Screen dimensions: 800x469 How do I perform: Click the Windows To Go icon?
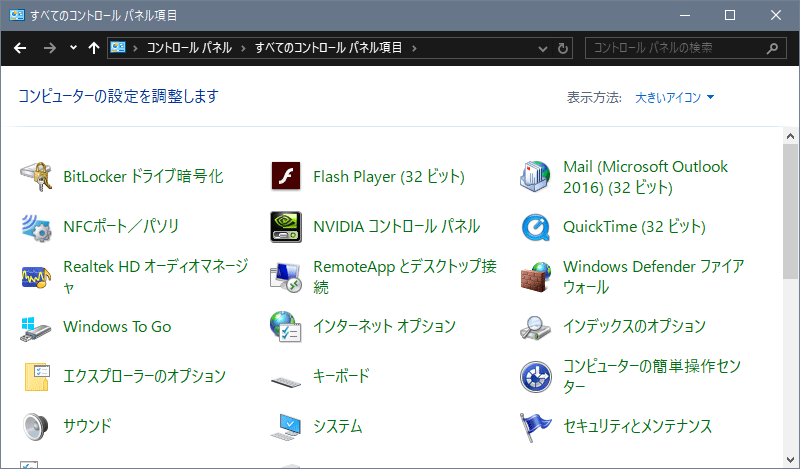tap(36, 327)
